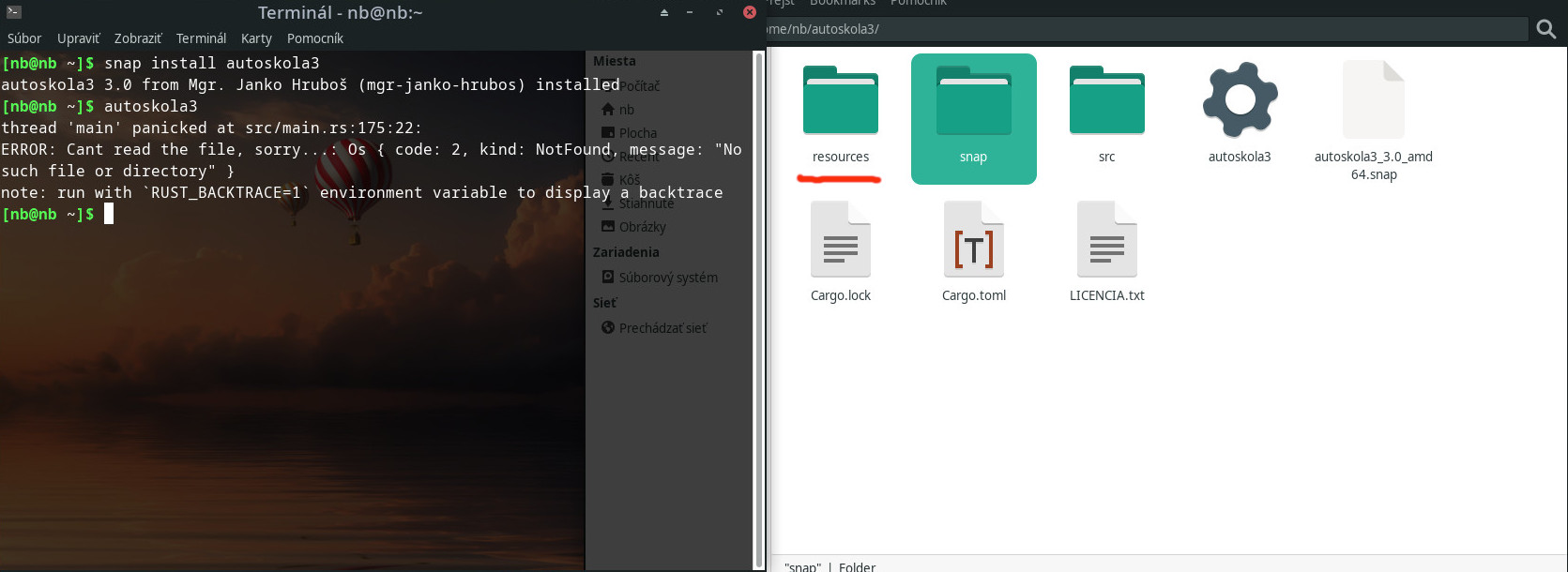
Task: Select the Cargo.toml file
Action: tap(973, 242)
